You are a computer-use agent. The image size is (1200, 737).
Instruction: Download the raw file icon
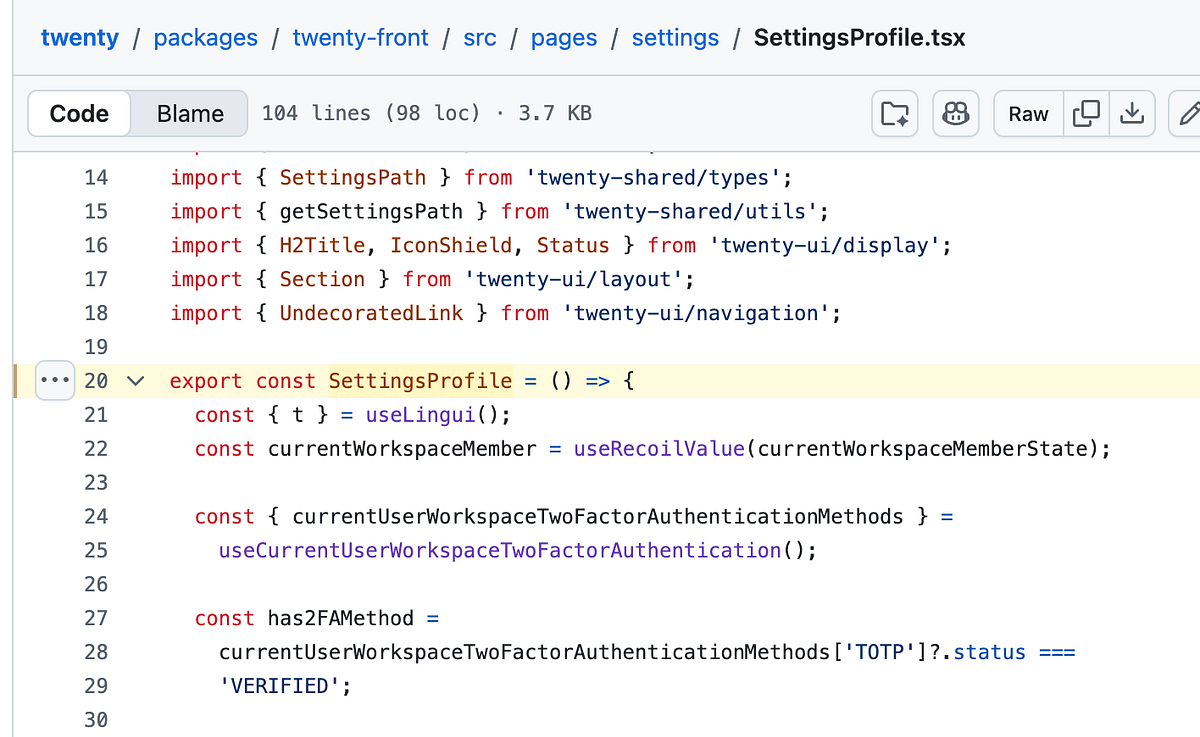[x=1132, y=113]
